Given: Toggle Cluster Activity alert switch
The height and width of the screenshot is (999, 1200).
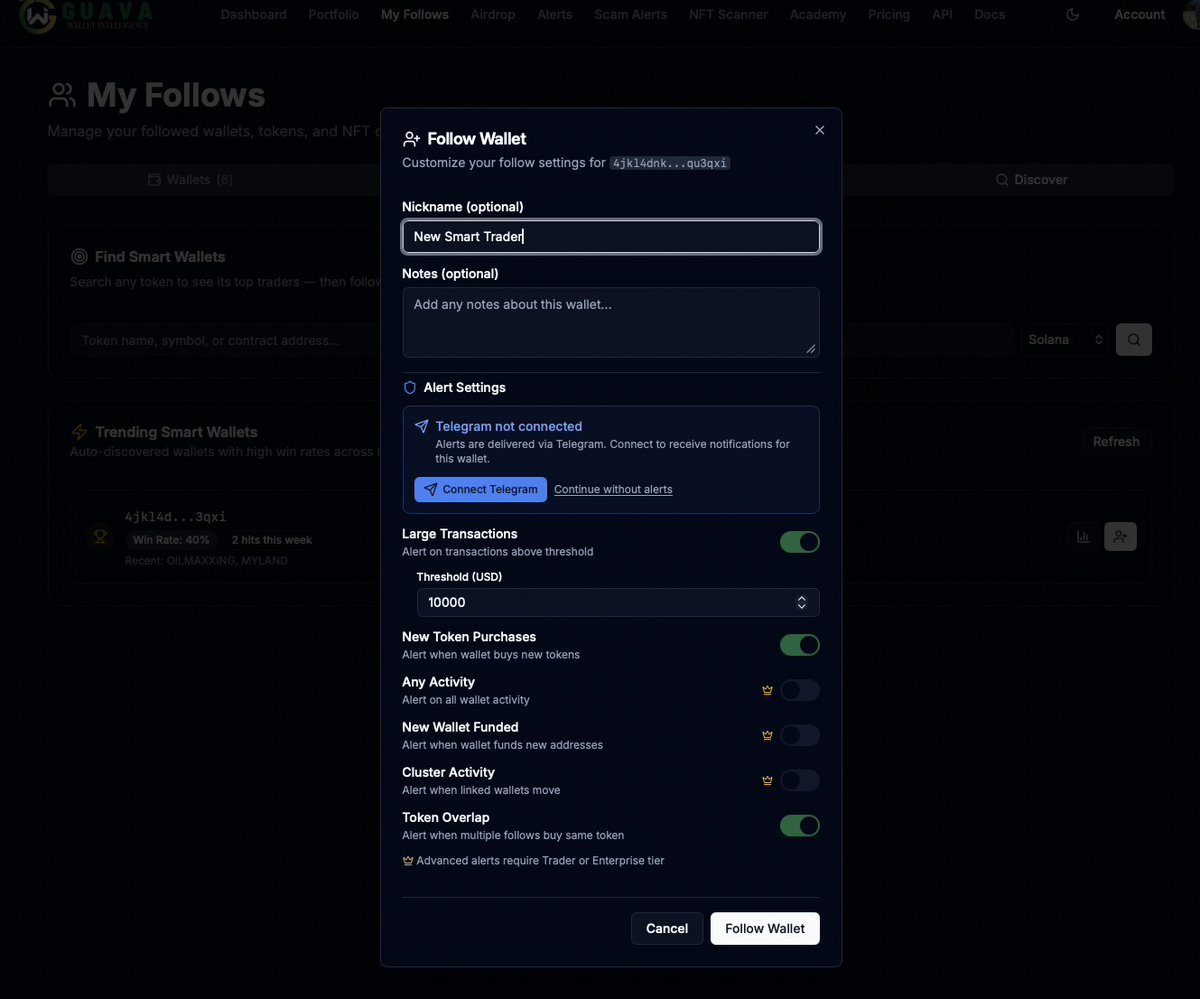Looking at the screenshot, I should [x=800, y=780].
